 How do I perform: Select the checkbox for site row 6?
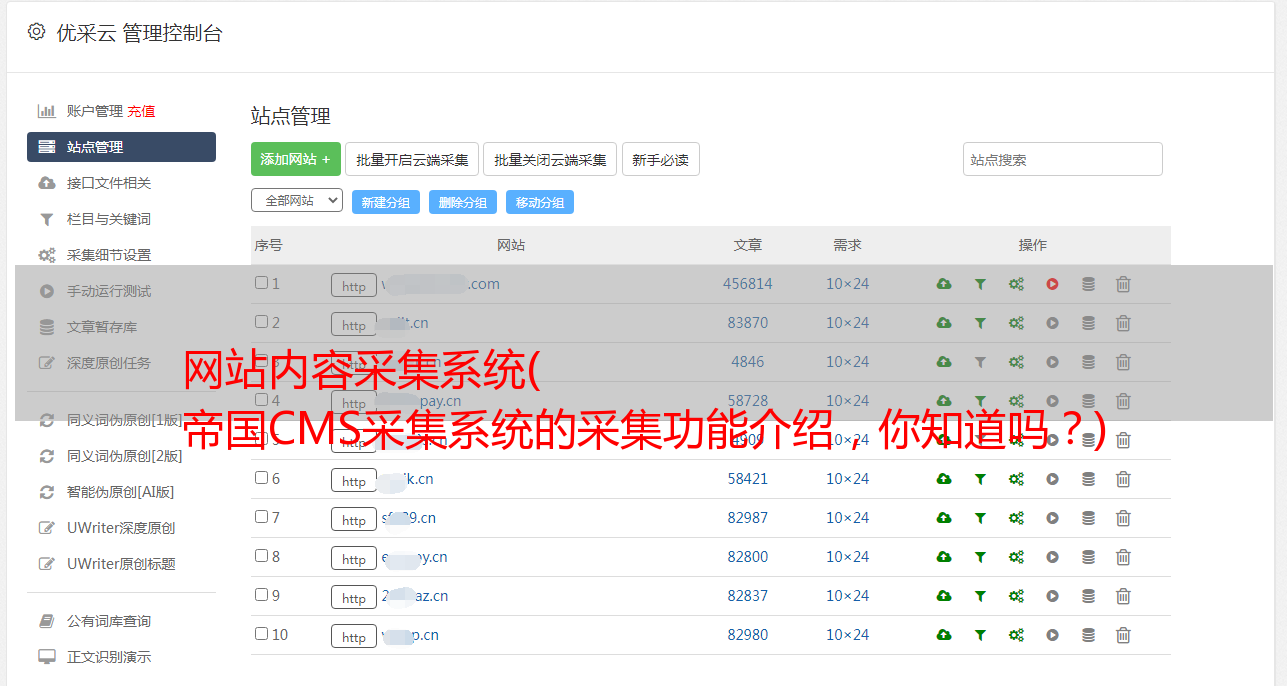(262, 478)
